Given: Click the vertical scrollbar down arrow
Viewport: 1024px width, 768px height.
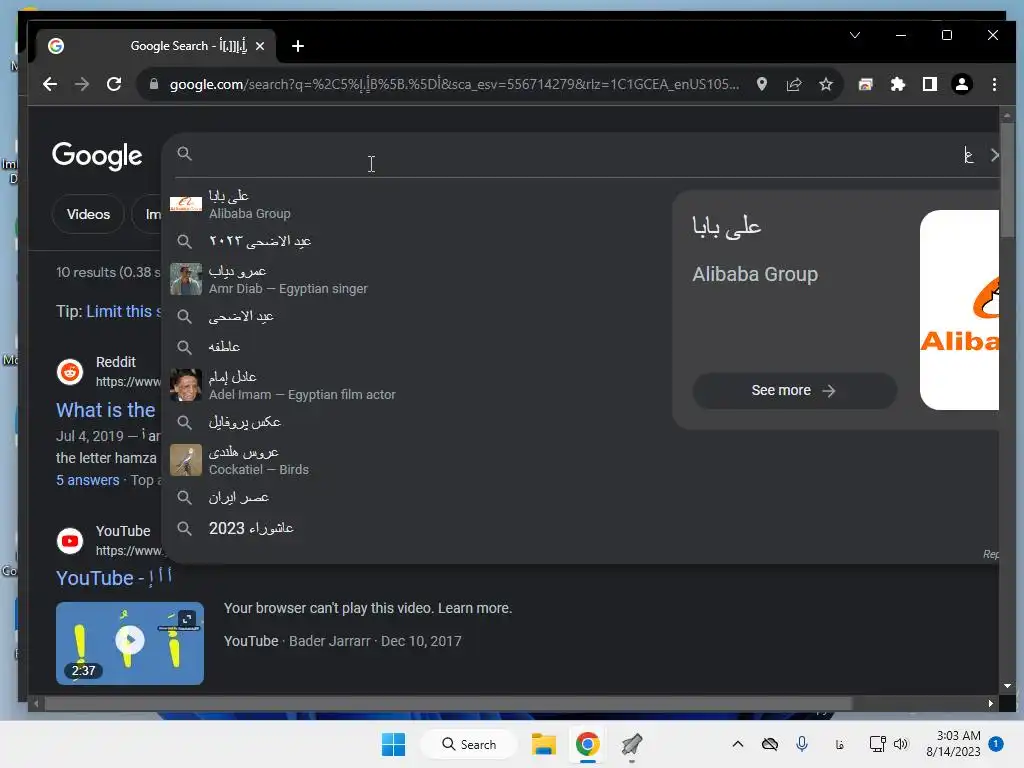Looking at the screenshot, I should (x=1007, y=686).
